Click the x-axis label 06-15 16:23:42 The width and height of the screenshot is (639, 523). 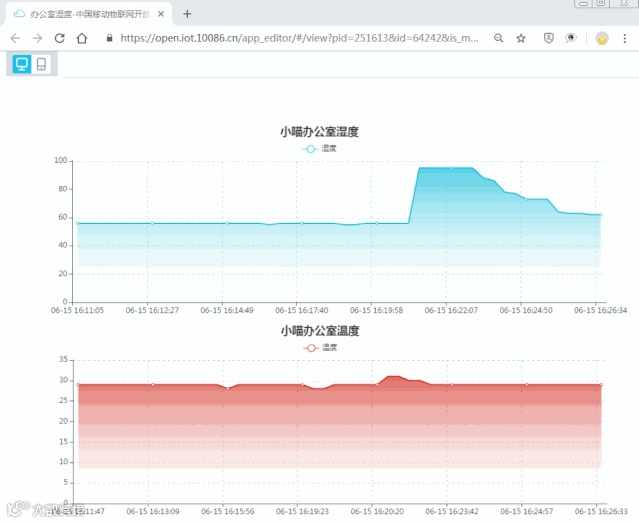[x=452, y=511]
